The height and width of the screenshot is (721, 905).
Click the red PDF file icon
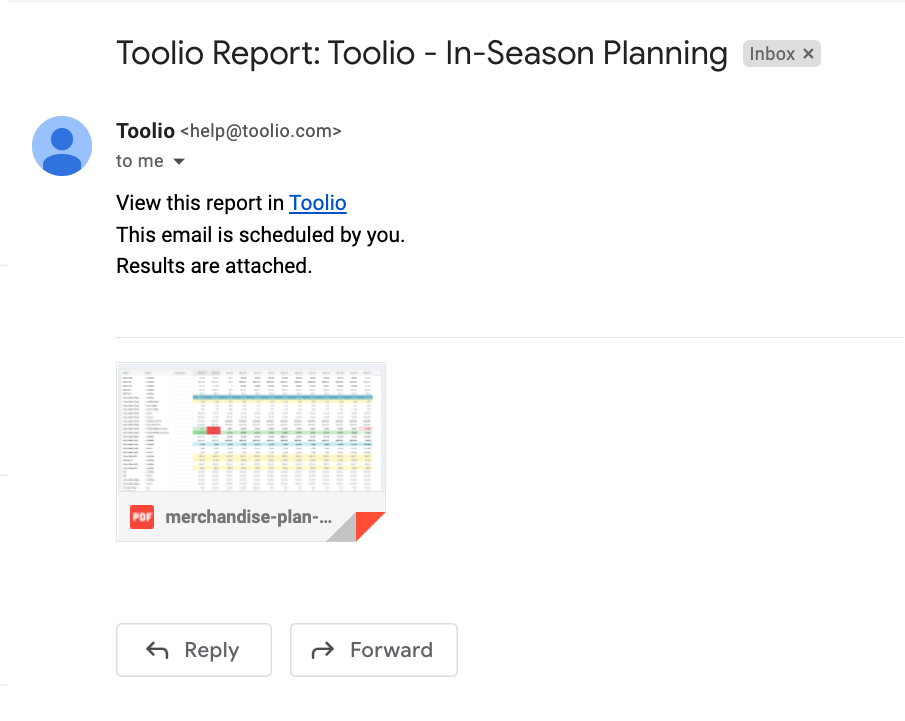142,517
